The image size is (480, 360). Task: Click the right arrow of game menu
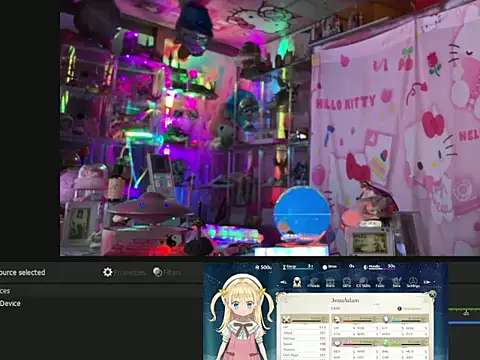[x=427, y=282]
